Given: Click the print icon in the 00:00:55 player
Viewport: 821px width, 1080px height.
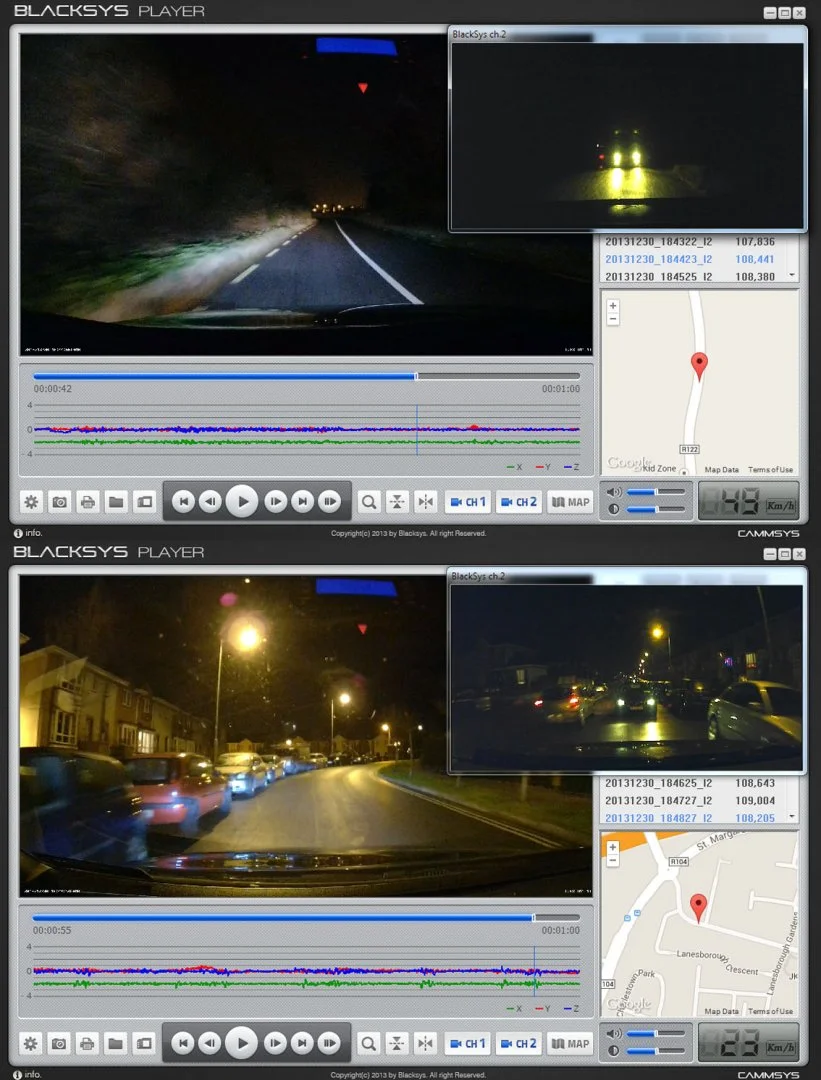Looking at the screenshot, I should [x=87, y=1043].
